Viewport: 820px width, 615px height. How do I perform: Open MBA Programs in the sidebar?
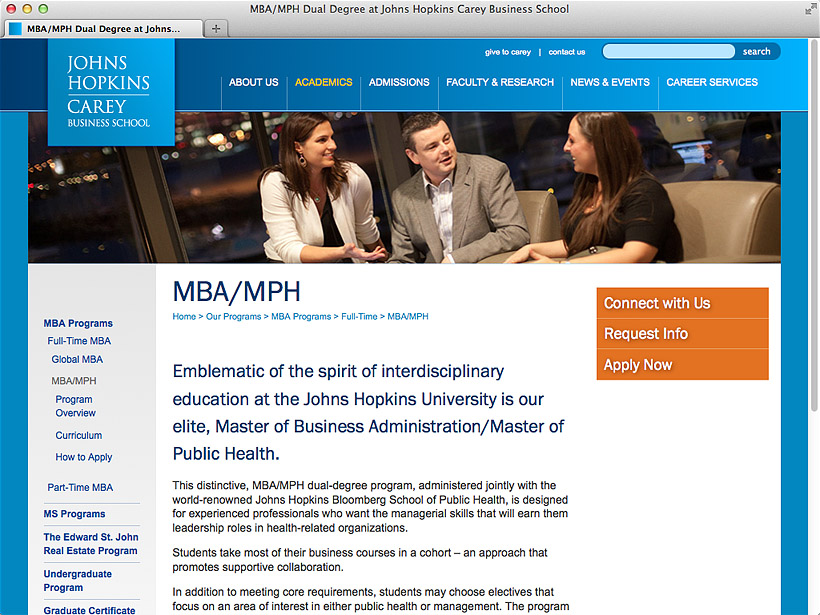[x=78, y=323]
